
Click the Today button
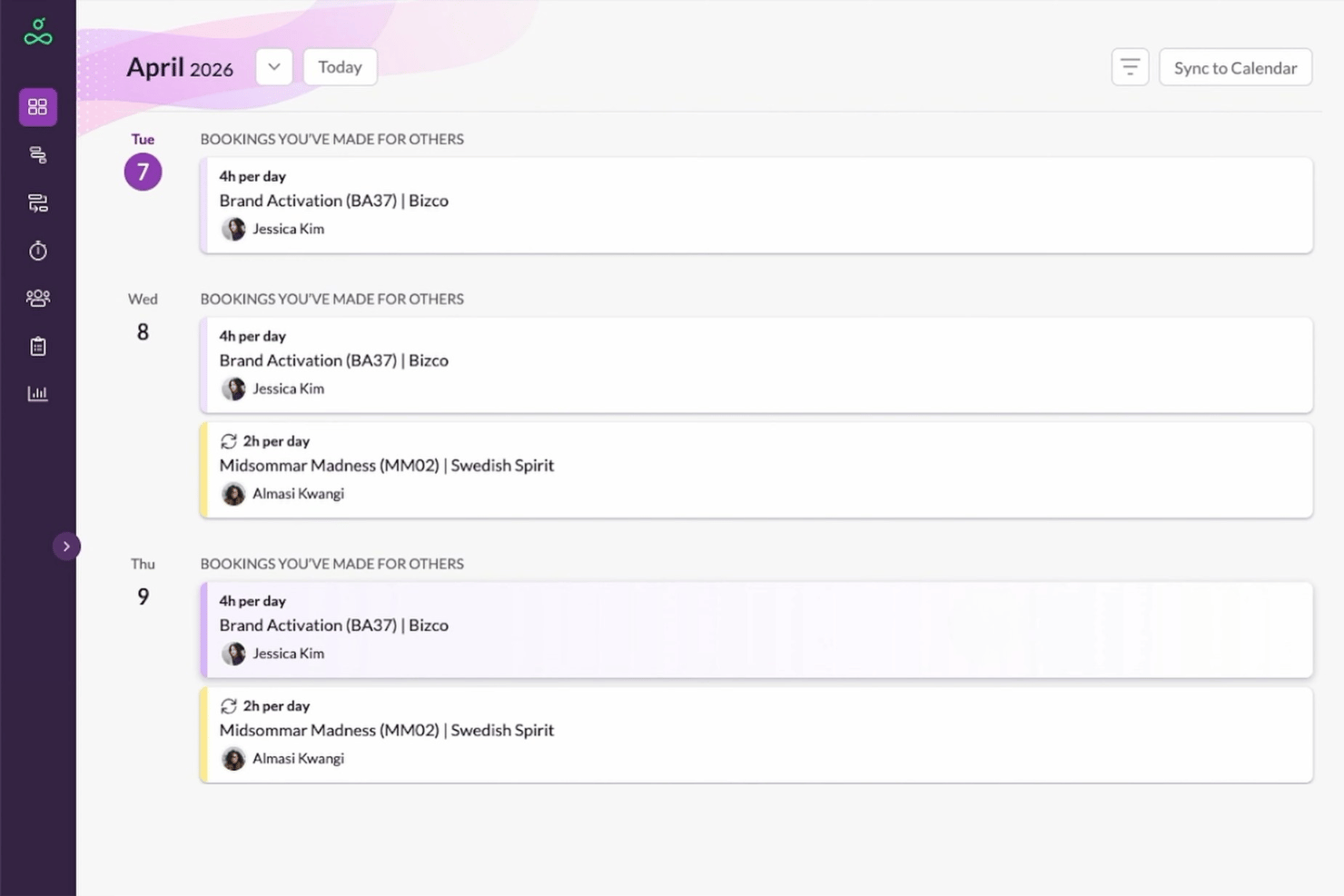point(341,67)
